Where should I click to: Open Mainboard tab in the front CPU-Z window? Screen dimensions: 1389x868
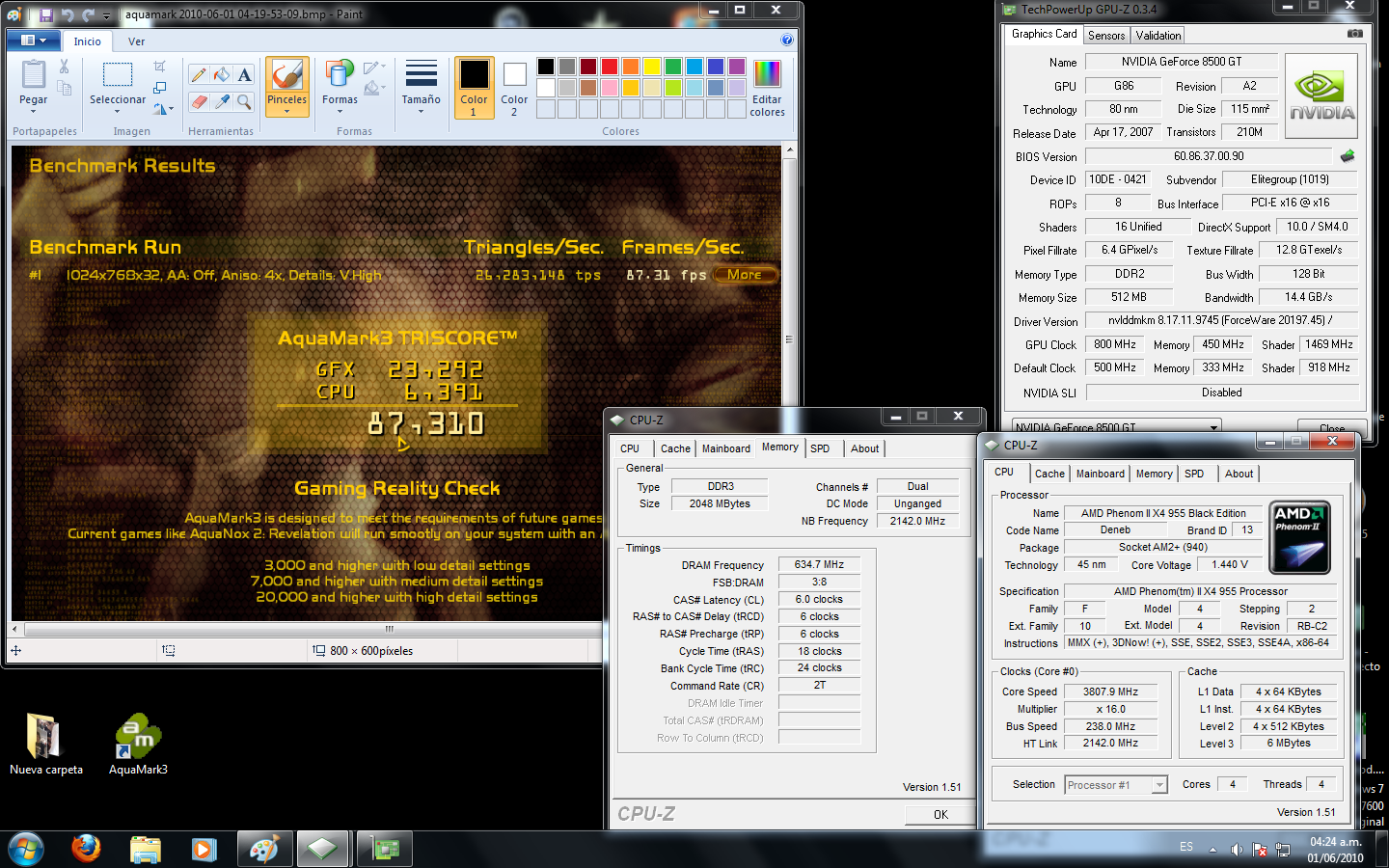coord(1100,474)
